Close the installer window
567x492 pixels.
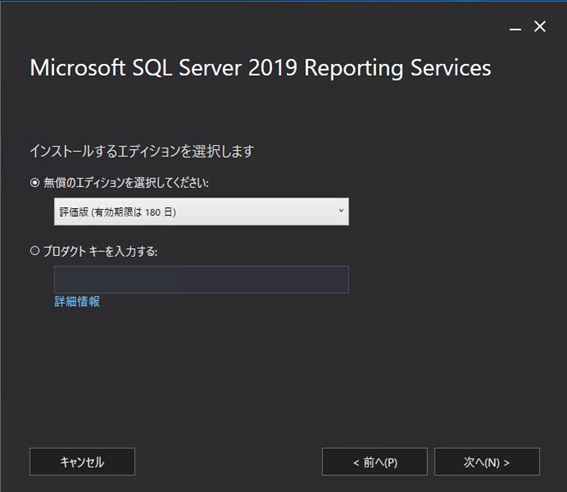click(x=540, y=26)
